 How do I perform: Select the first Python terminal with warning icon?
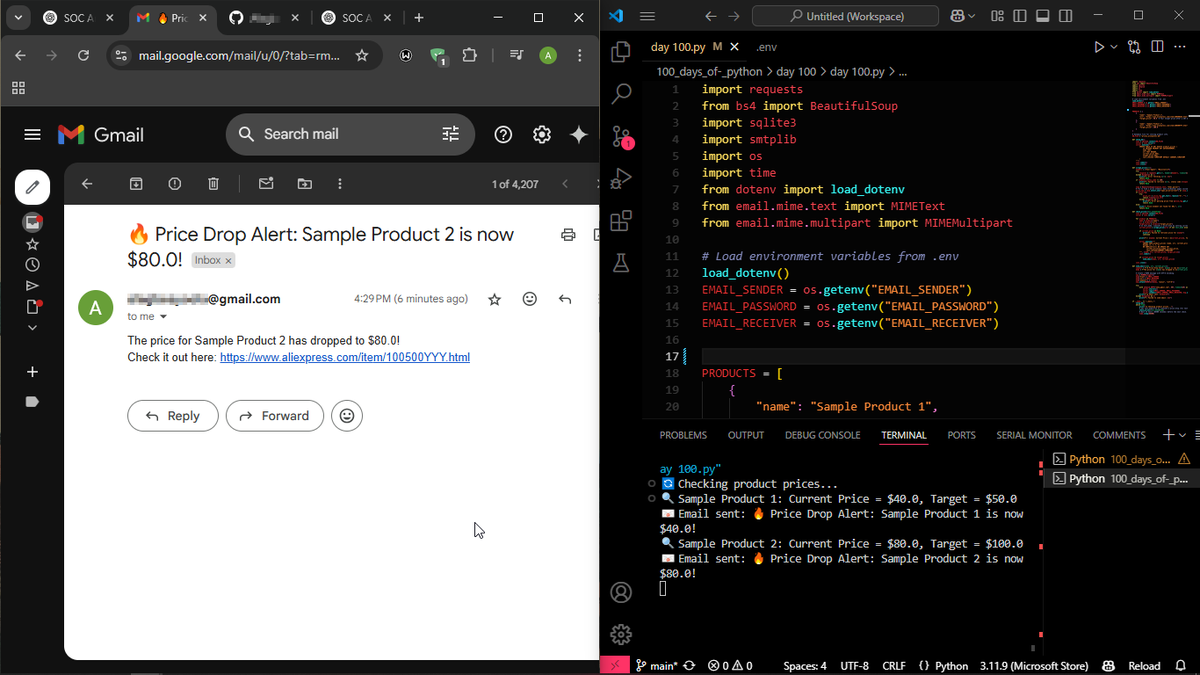point(1121,459)
